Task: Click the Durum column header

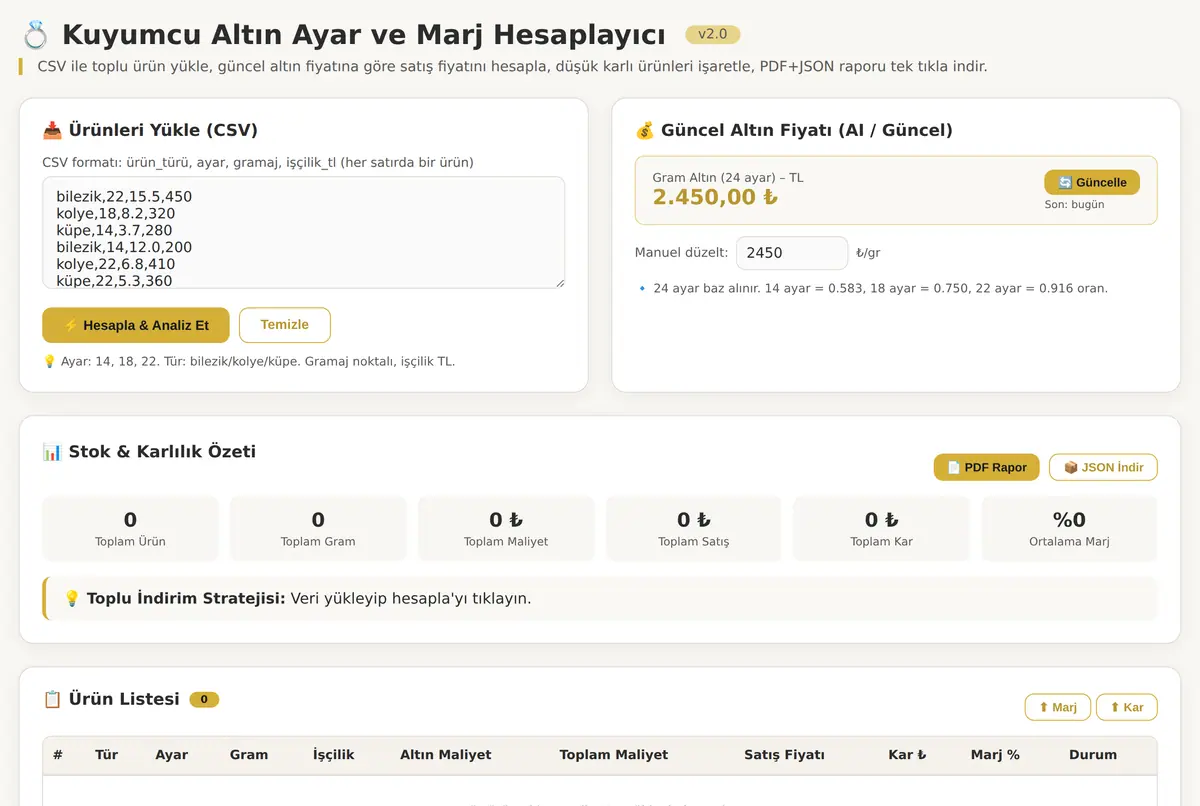Action: click(1093, 755)
